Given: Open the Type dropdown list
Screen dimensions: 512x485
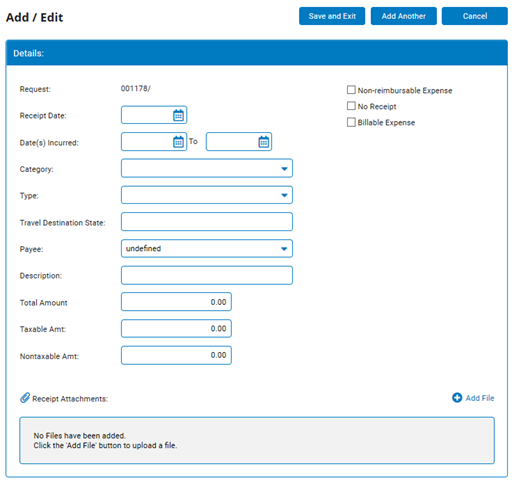Looking at the screenshot, I should tap(207, 195).
